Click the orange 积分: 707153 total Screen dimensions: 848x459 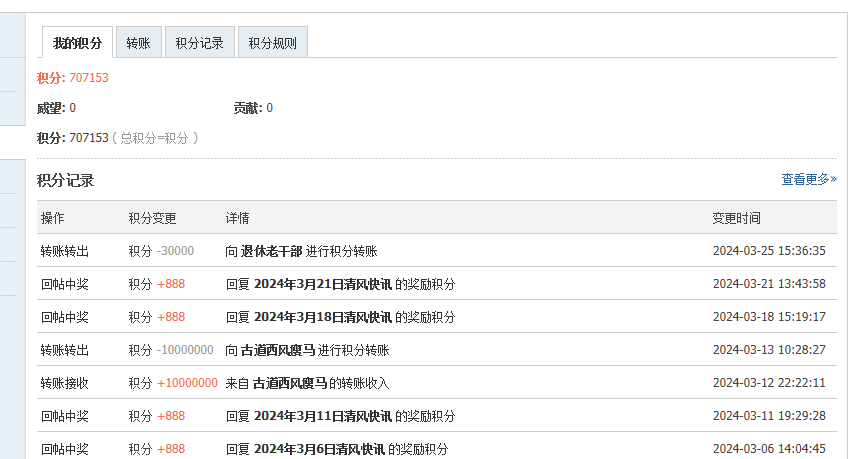point(73,78)
